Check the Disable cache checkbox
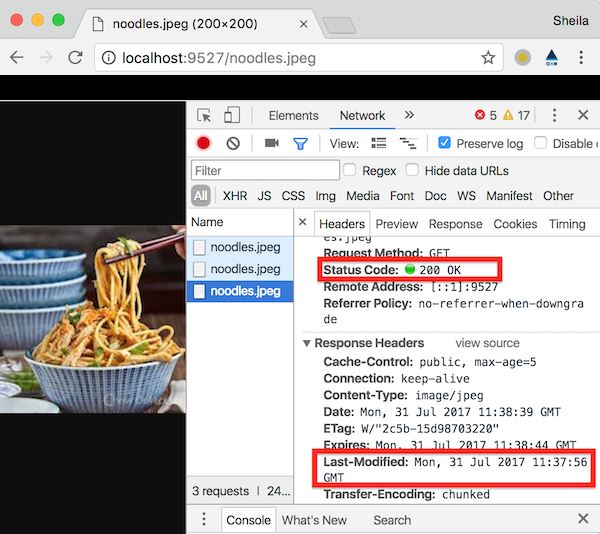Image resolution: width=600 pixels, height=534 pixels. (x=540, y=143)
